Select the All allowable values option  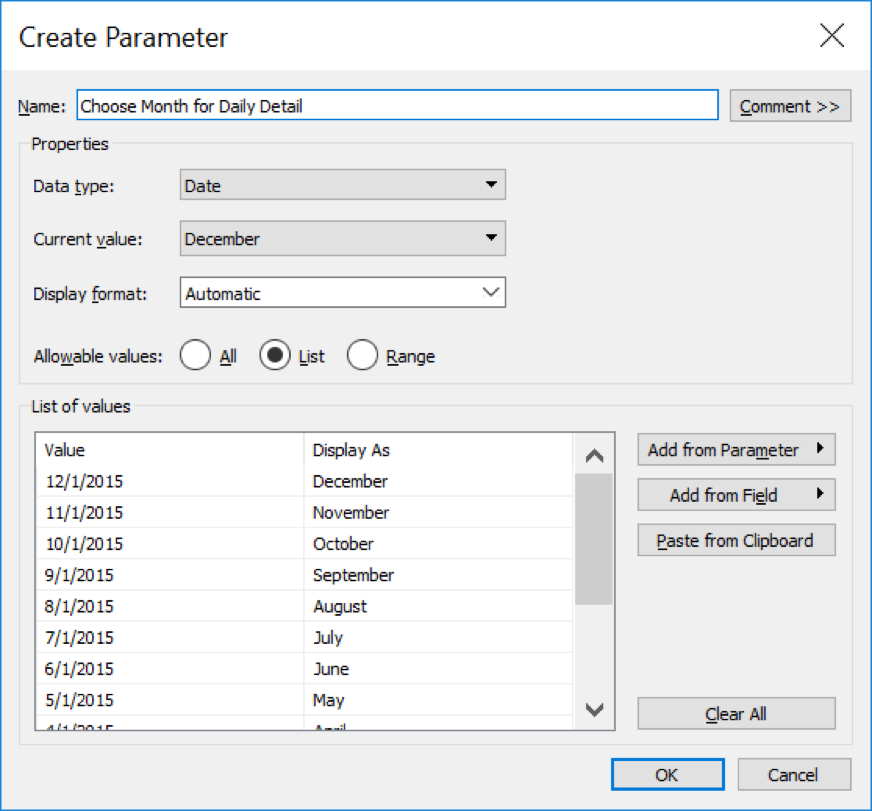(x=196, y=355)
